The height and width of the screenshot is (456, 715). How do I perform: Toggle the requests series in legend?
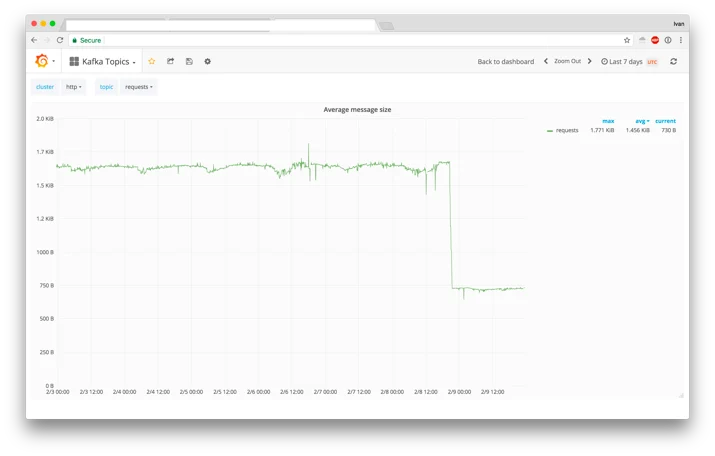pyautogui.click(x=567, y=130)
